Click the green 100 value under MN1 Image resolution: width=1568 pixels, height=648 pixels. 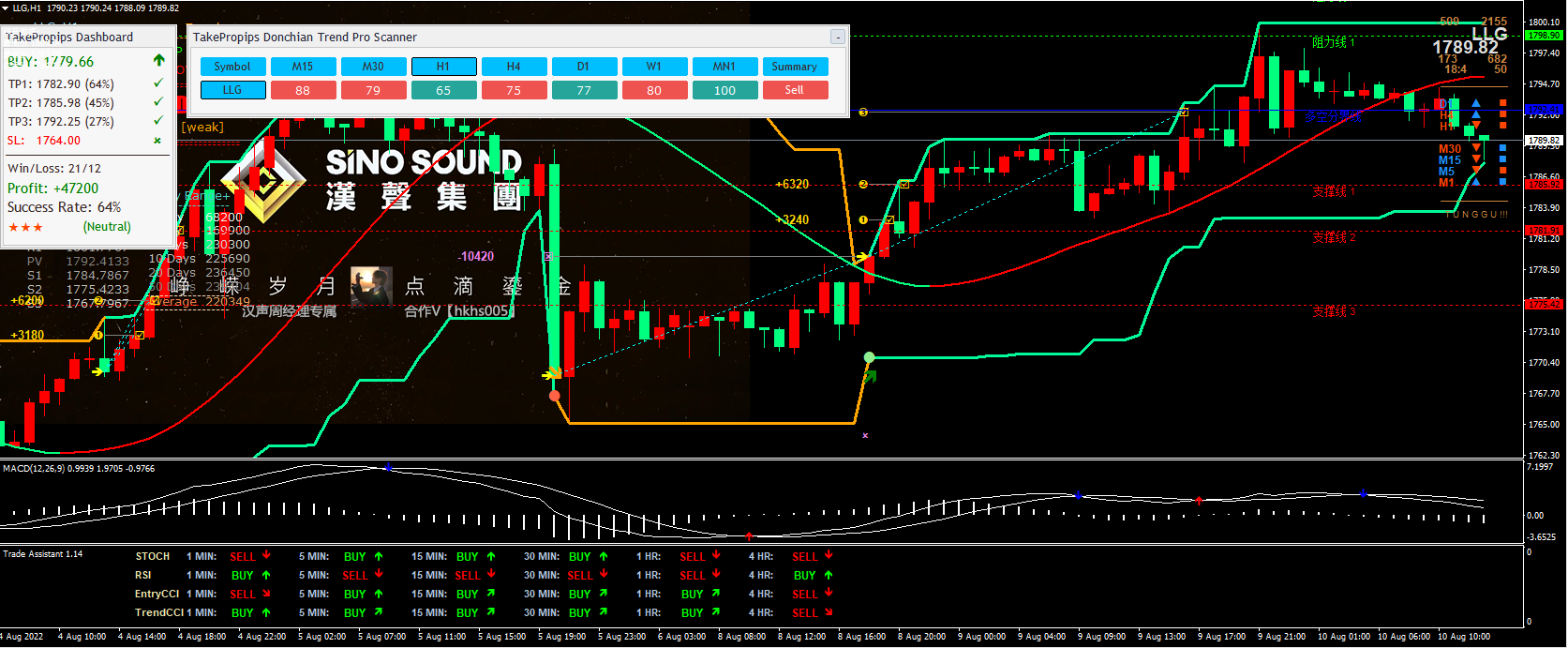point(724,90)
